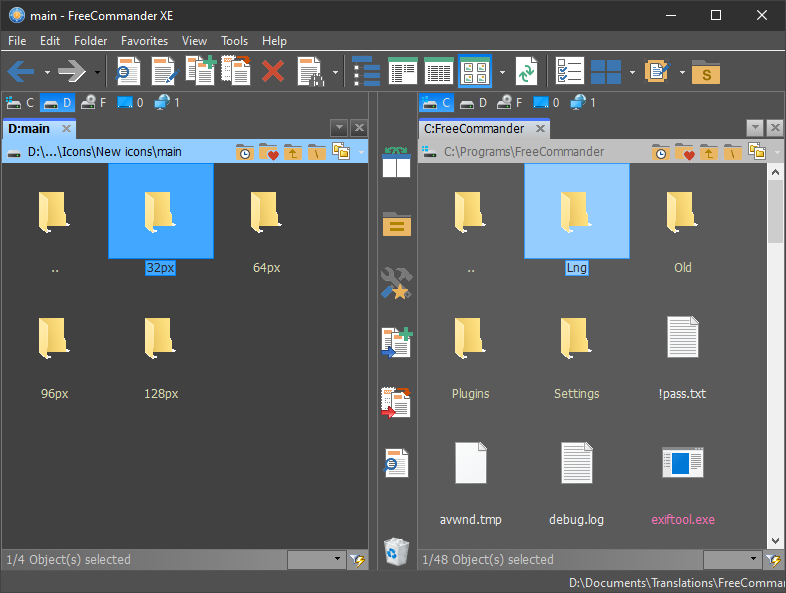Open the Favorites menu

144,41
